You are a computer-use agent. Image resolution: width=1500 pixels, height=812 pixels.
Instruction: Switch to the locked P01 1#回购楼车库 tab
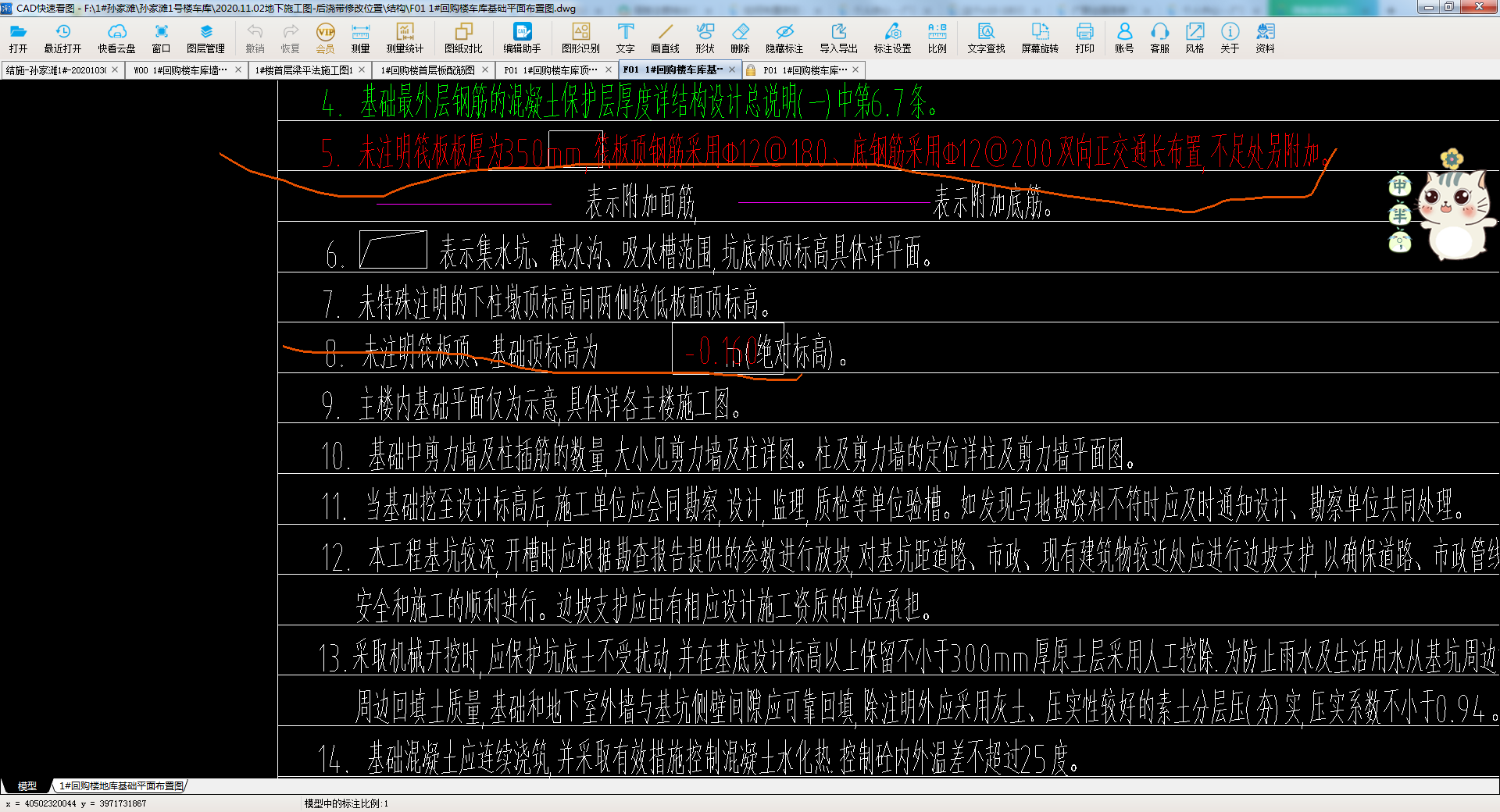pos(805,70)
